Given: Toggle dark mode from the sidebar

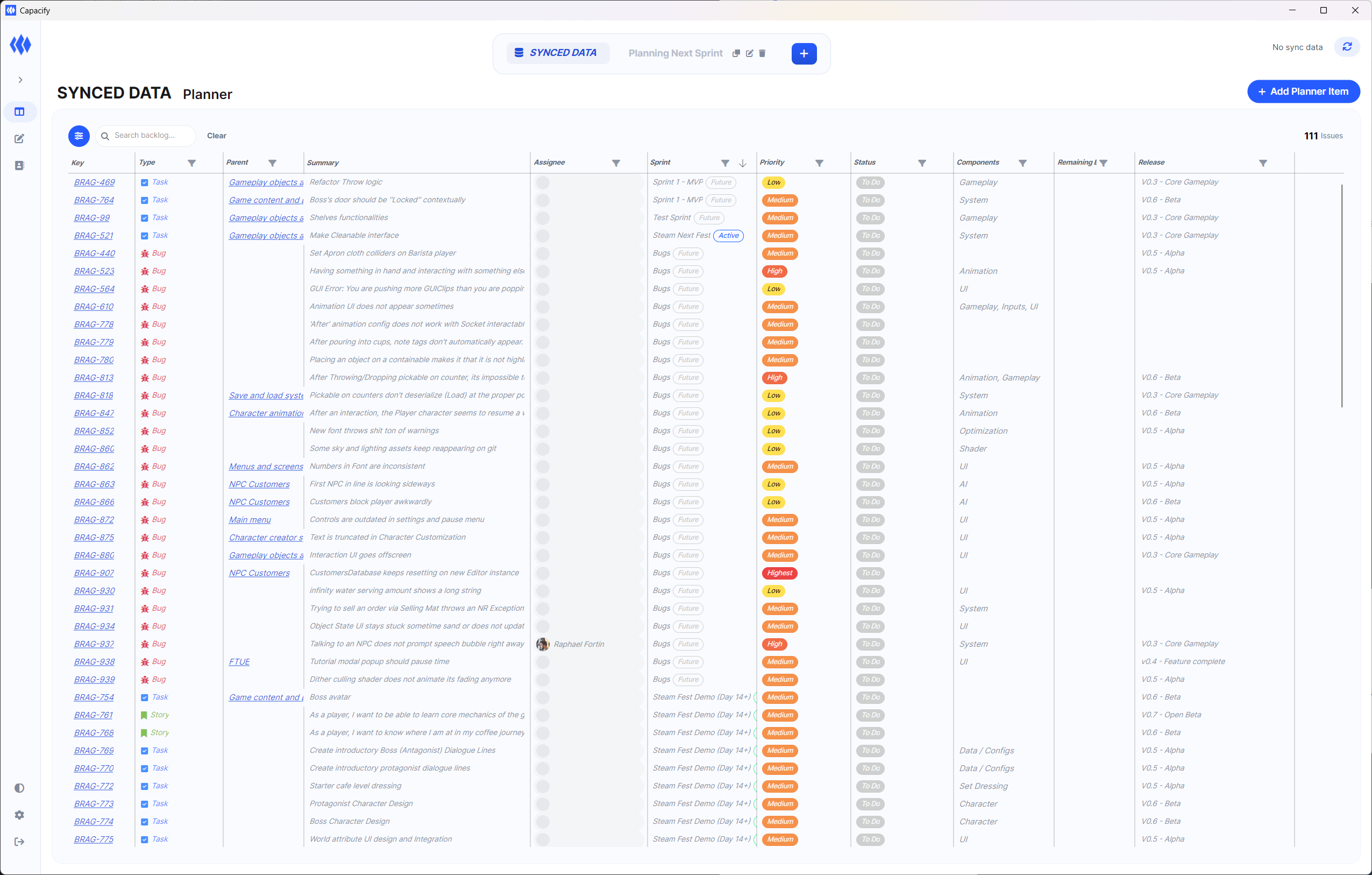Looking at the screenshot, I should point(19,788).
